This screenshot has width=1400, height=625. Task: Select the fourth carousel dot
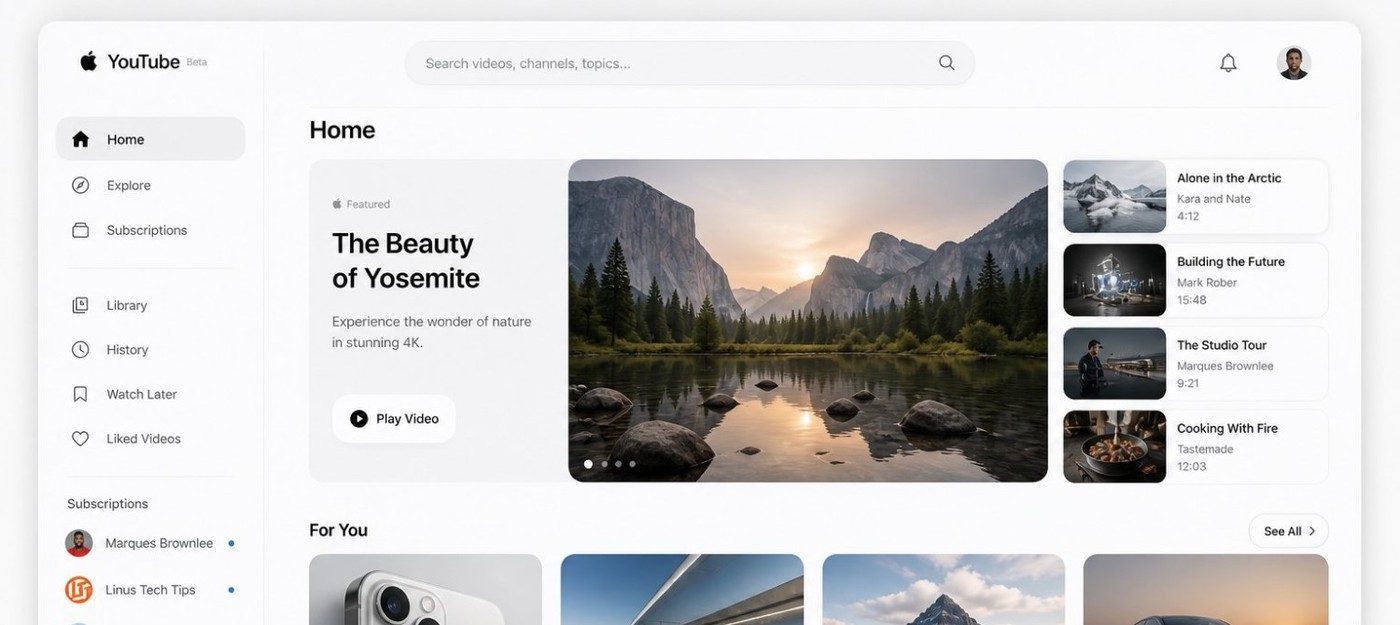[632, 464]
